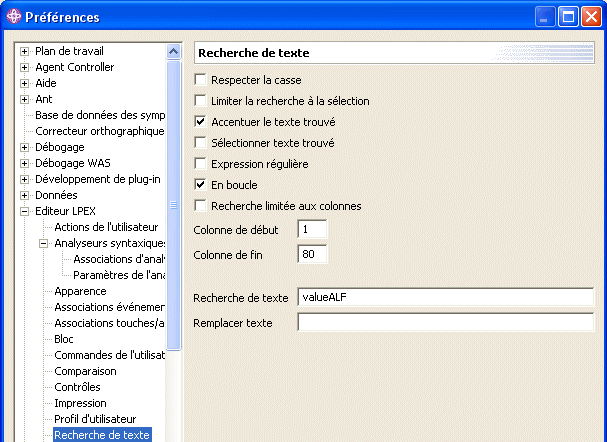The height and width of the screenshot is (442, 607).
Task: Open Commandes de l'utilisateur page
Action: [x=110, y=355]
